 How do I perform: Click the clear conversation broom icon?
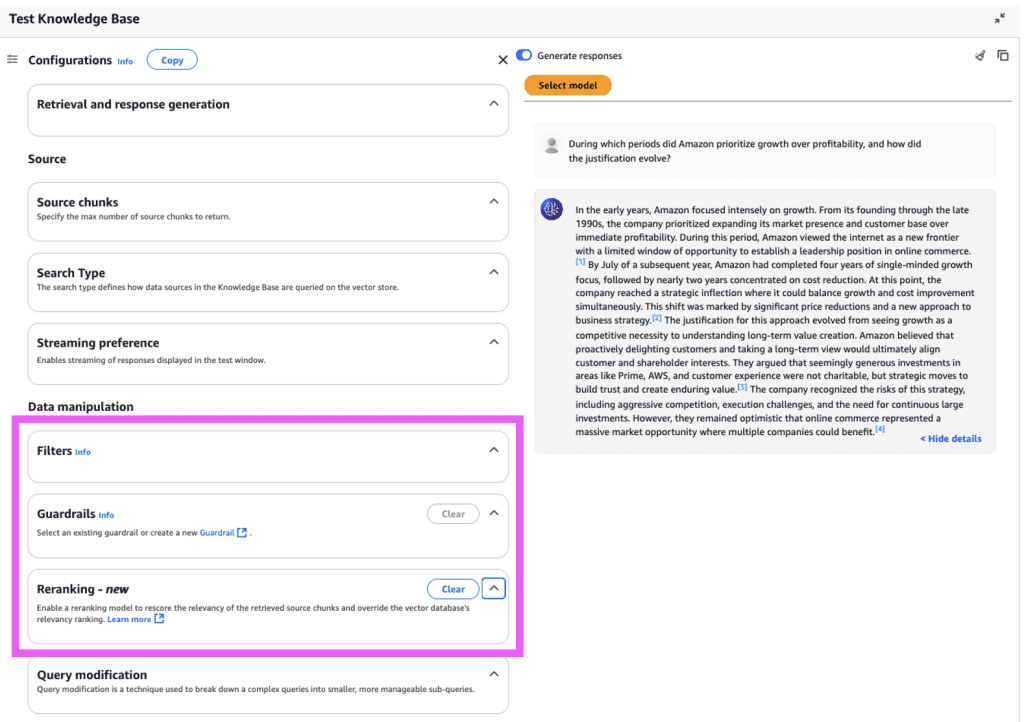pyautogui.click(x=980, y=56)
